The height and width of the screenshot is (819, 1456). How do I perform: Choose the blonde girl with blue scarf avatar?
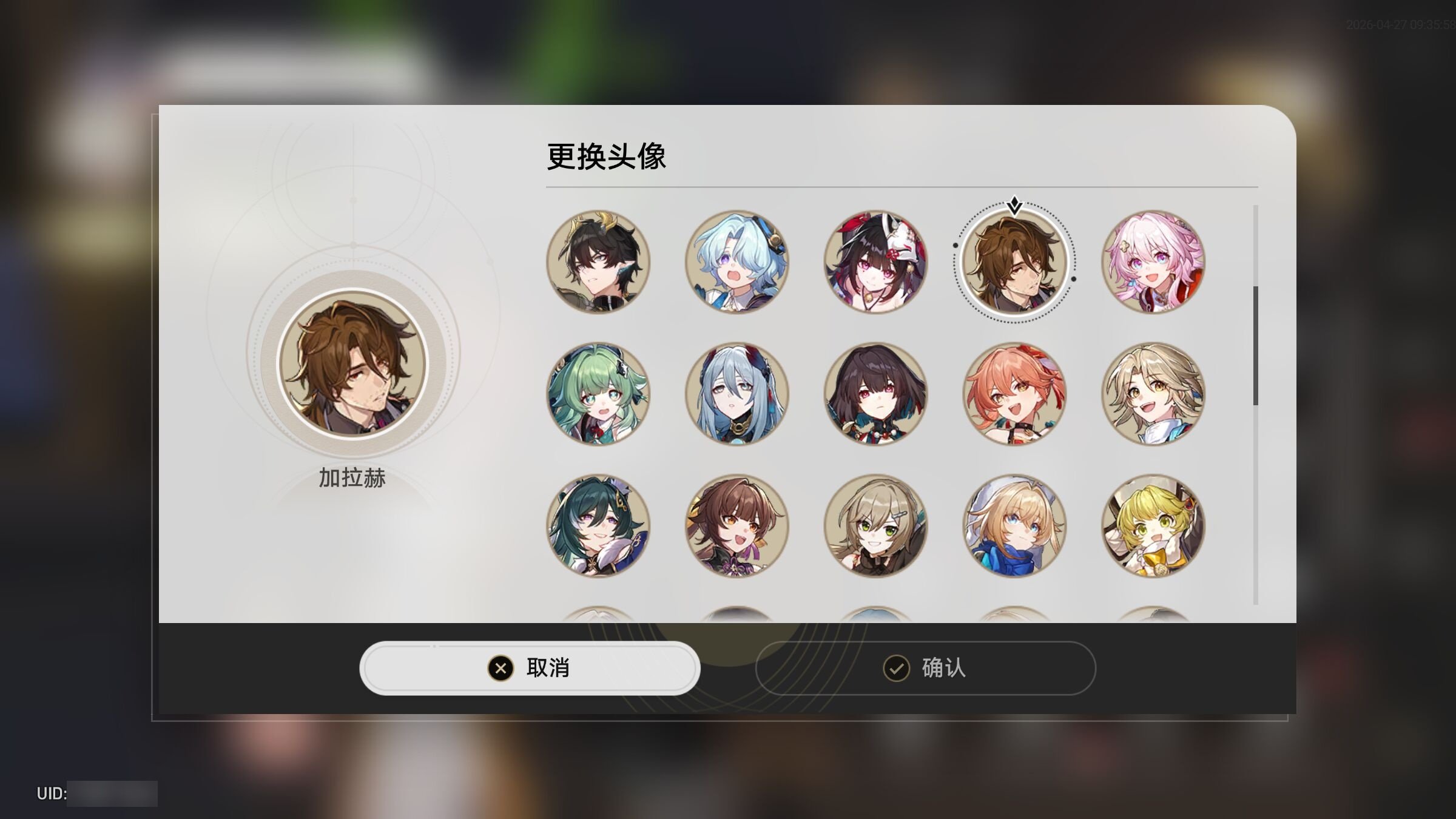point(1014,525)
